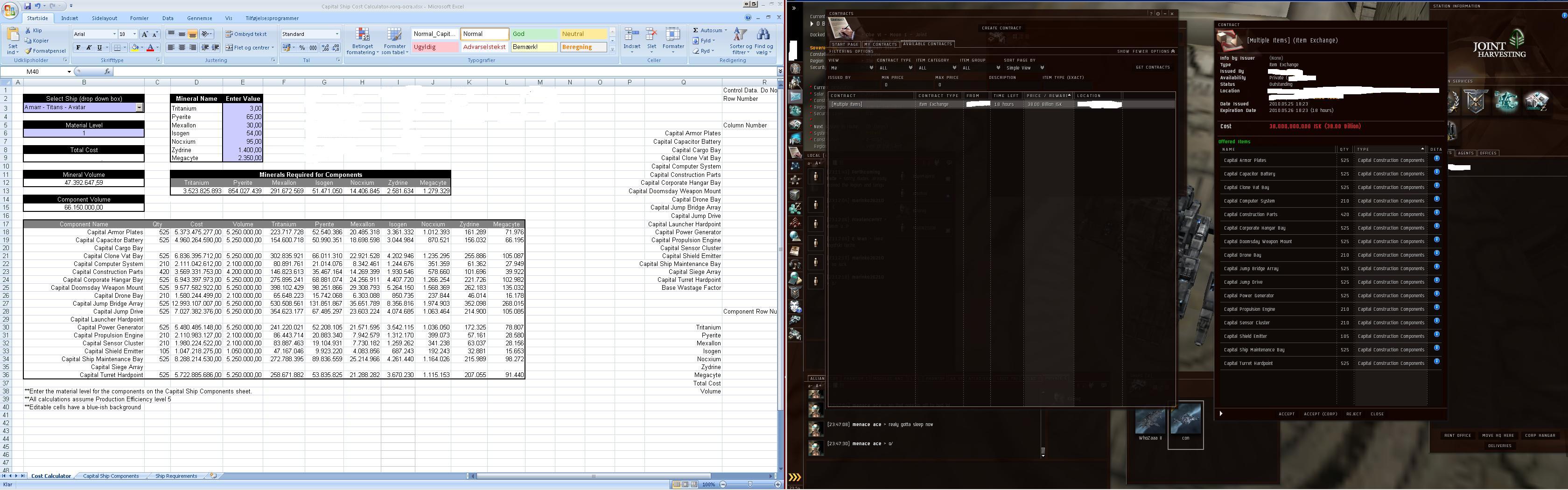Align cell text to the right
The image size is (1568, 490).
(x=192, y=48)
